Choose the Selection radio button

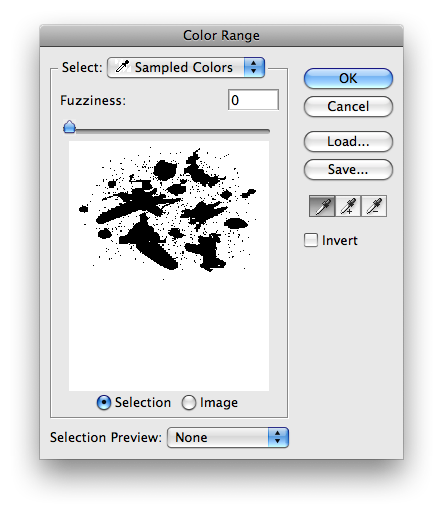[x=104, y=402]
